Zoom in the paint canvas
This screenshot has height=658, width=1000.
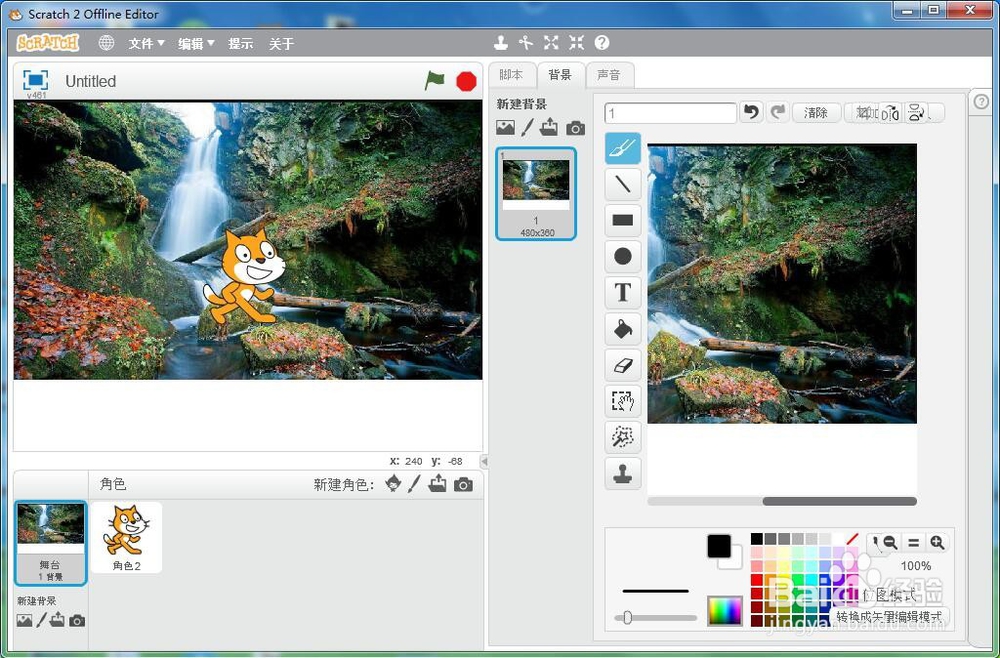[937, 543]
